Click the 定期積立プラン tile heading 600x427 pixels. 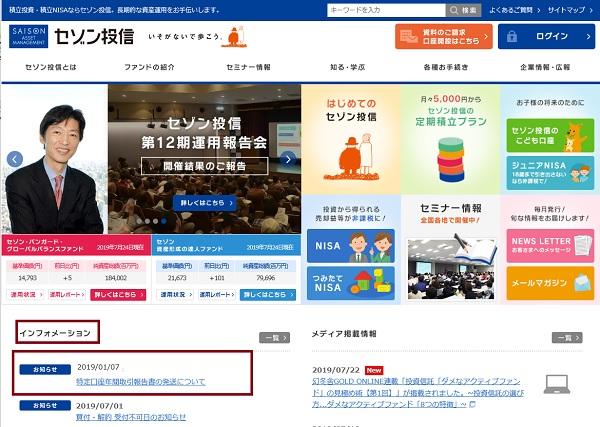(451, 122)
